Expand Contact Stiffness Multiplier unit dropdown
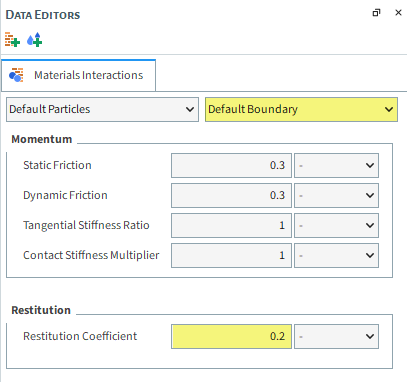 click(336, 255)
